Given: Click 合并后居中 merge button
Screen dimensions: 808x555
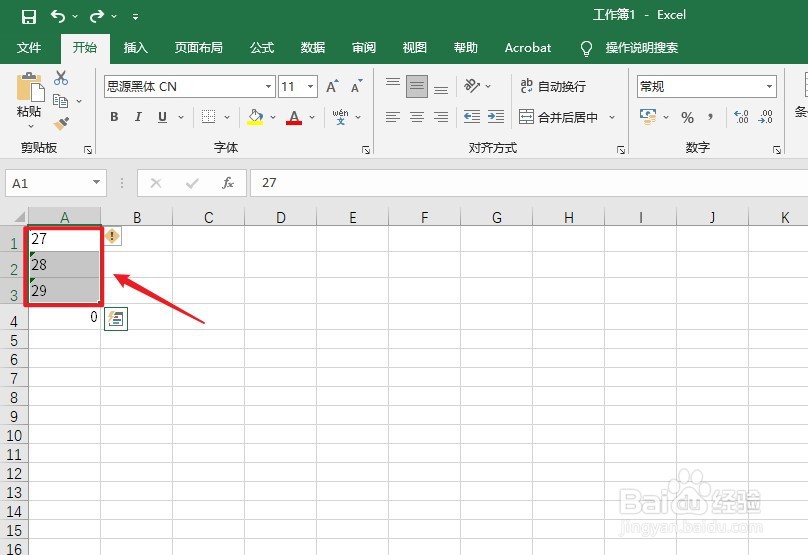Looking at the screenshot, I should click(x=559, y=117).
